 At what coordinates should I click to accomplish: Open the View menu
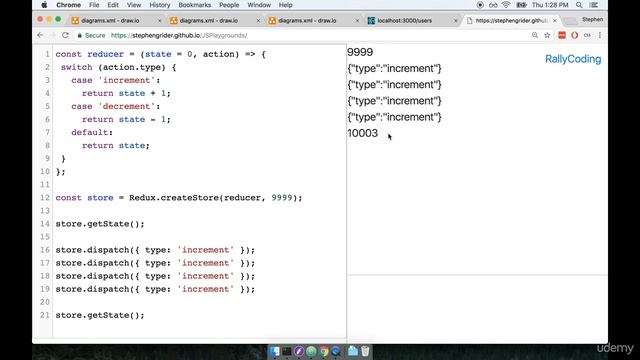coord(133,5)
